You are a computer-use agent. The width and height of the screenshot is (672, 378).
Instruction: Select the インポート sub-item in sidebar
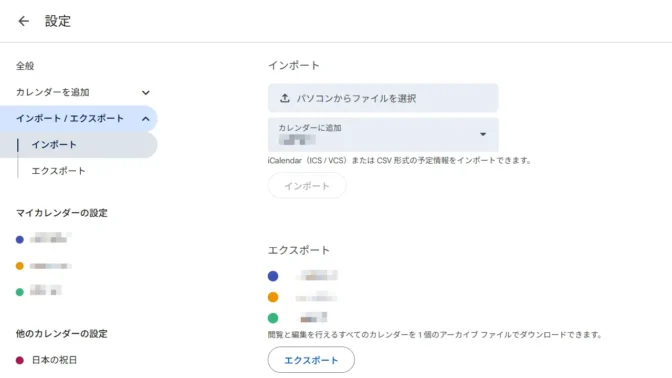pos(79,145)
